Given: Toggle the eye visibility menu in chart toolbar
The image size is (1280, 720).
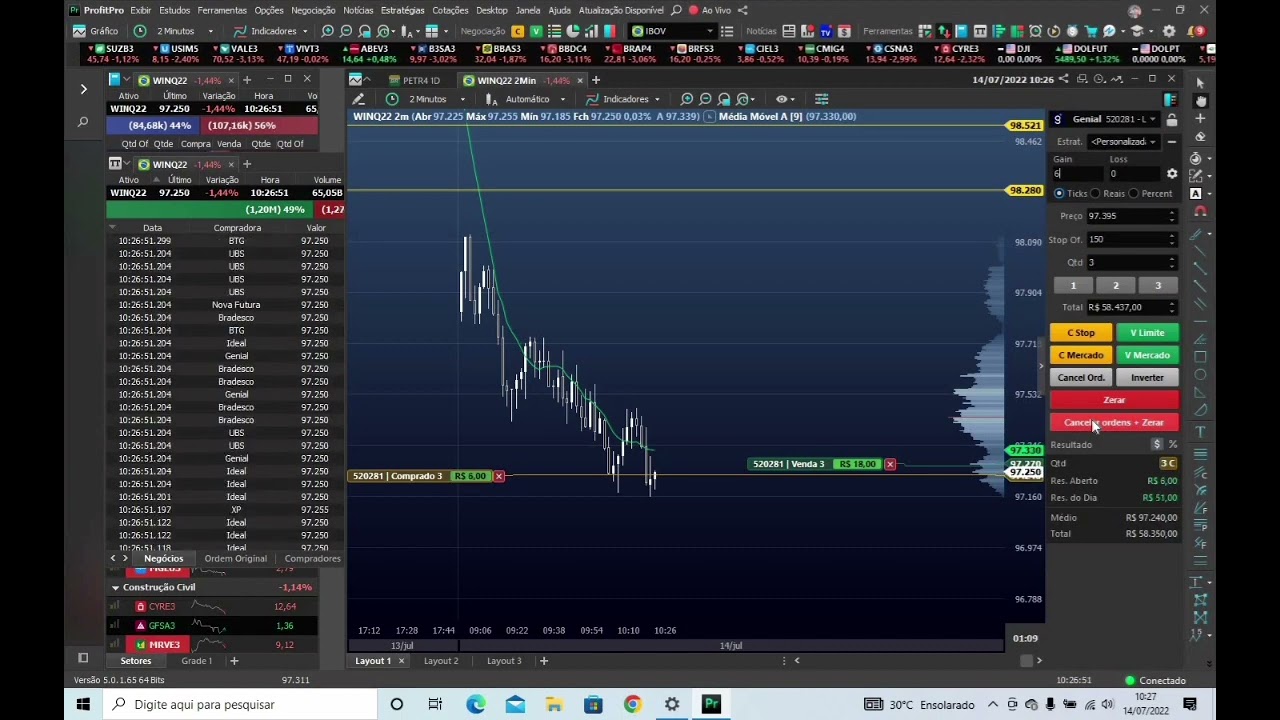Looking at the screenshot, I should tap(785, 99).
